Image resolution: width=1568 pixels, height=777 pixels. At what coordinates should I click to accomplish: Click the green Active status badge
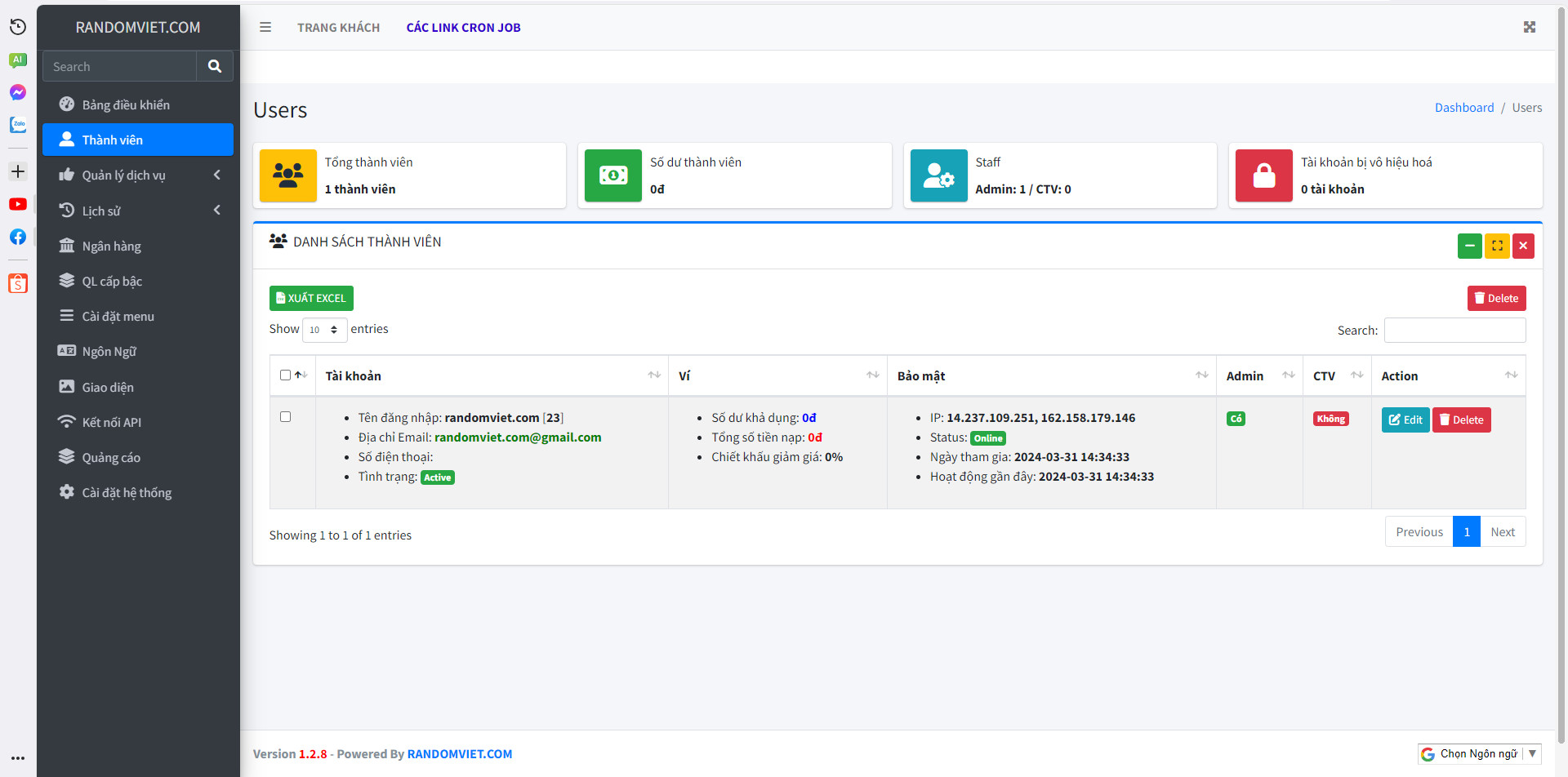tap(437, 477)
